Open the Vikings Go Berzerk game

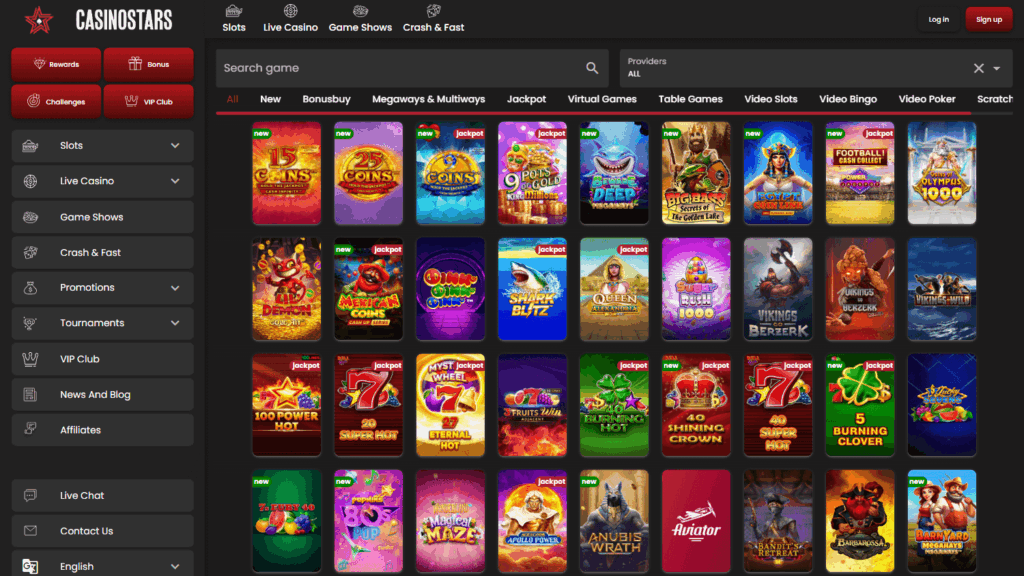tap(778, 289)
